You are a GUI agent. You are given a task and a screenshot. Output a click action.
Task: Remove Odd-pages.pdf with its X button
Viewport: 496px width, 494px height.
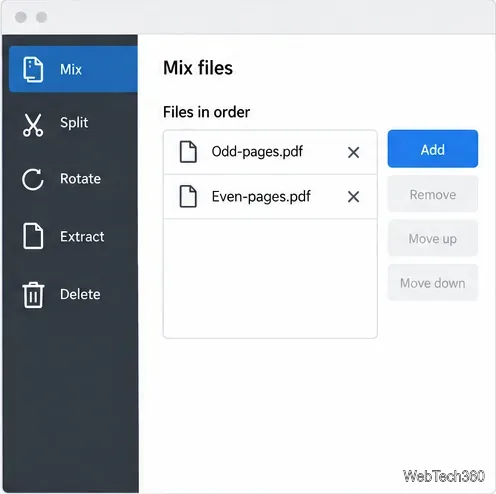pyautogui.click(x=353, y=152)
